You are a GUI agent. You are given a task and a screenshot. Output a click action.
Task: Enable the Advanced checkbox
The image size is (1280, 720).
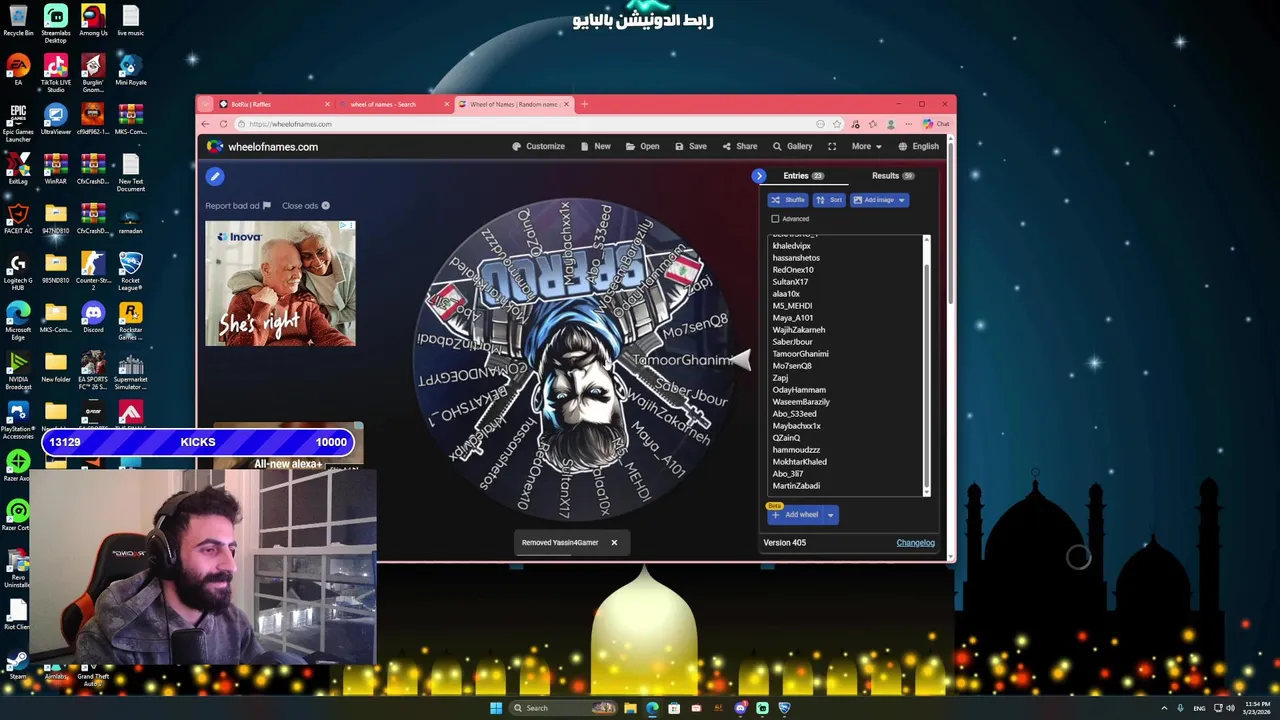click(775, 219)
